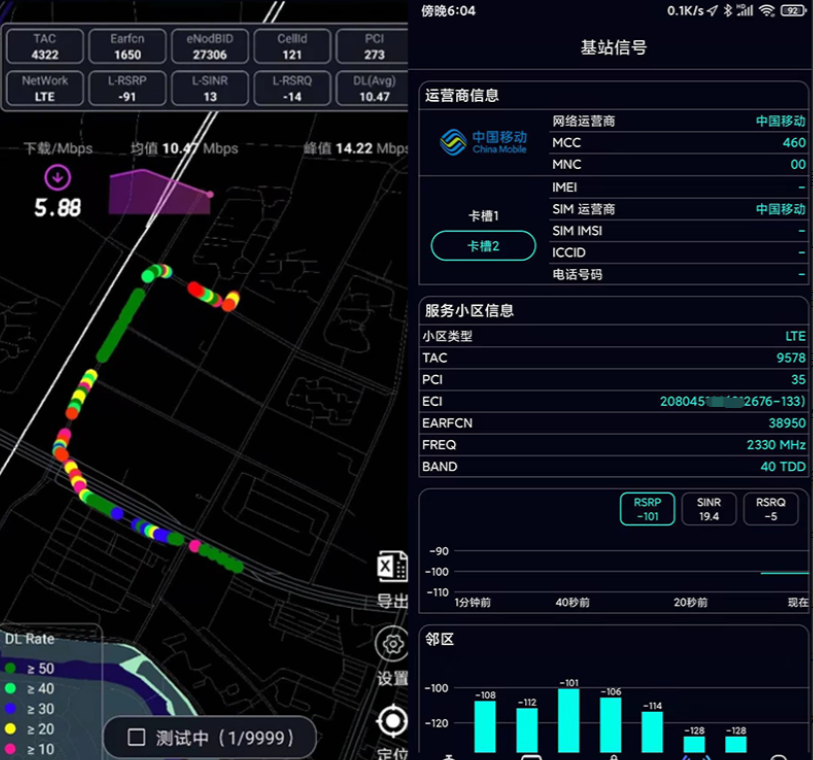Select the RSRP -101 metric tab
Viewport: 813px width, 760px height.
click(x=648, y=509)
